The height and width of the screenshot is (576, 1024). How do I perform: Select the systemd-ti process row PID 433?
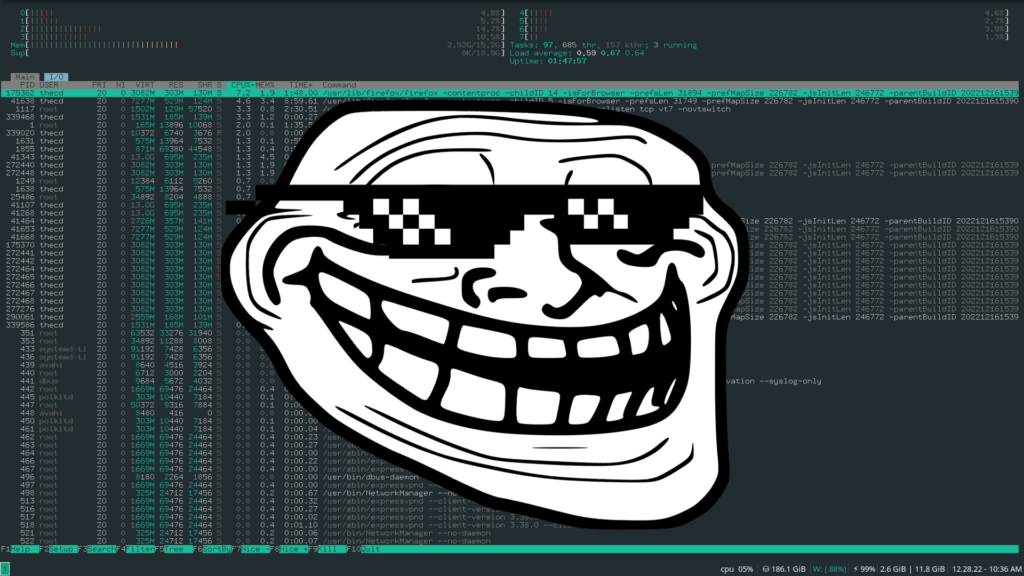[509, 349]
